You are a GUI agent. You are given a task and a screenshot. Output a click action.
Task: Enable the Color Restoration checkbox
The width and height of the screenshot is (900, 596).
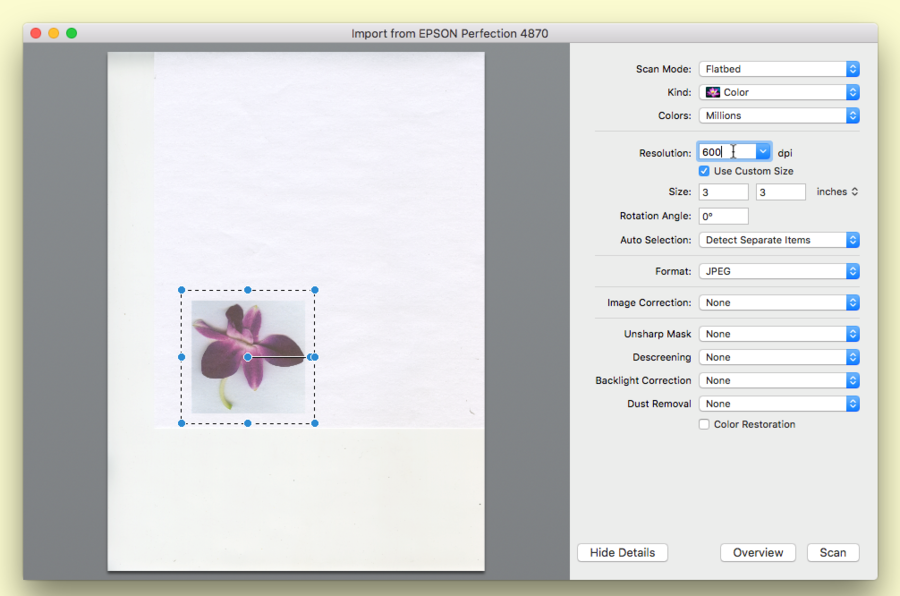click(704, 424)
